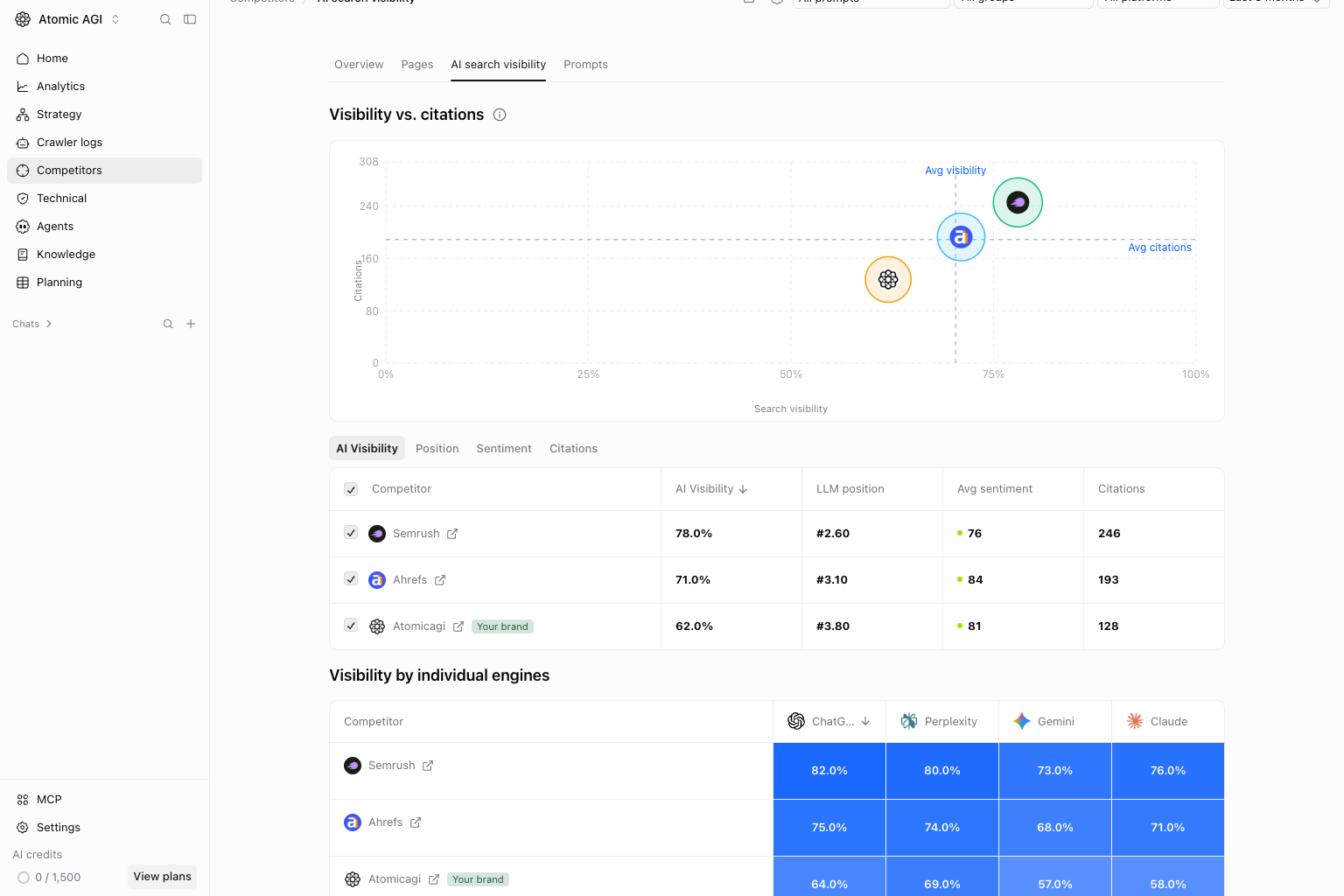1344x896 pixels.
Task: Click the View plans button
Action: [x=162, y=877]
